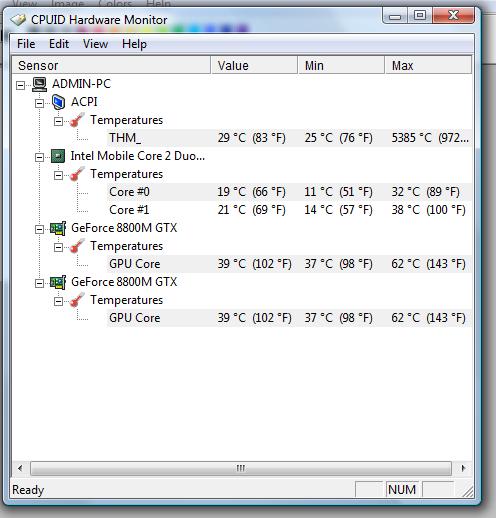The height and width of the screenshot is (518, 496).
Task: Collapse the Intel Mobile Core 2 Duo node
Action: point(39,157)
